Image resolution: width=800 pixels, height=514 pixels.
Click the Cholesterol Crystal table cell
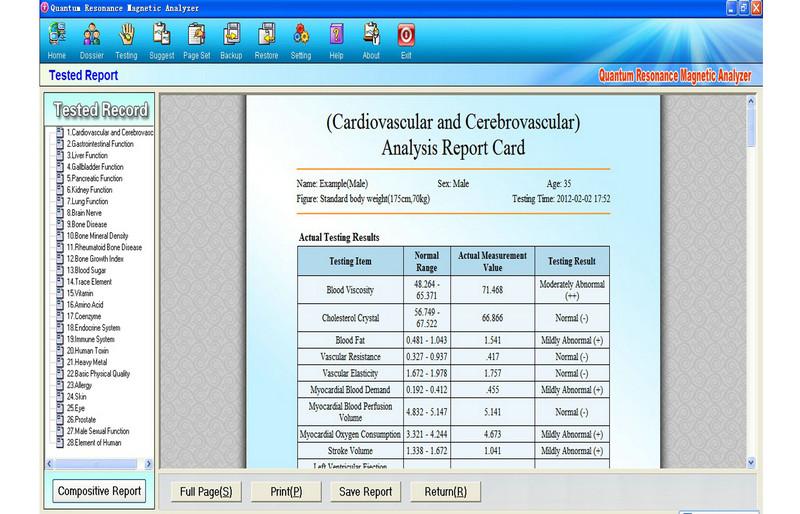point(350,318)
